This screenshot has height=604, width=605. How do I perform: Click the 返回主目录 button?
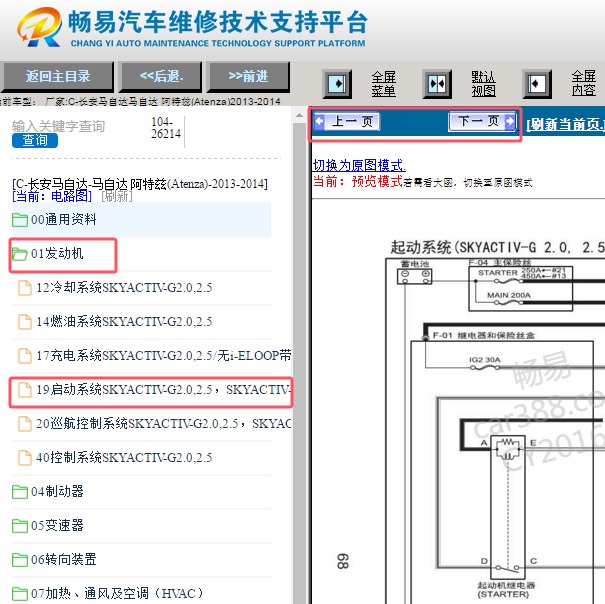(57, 76)
